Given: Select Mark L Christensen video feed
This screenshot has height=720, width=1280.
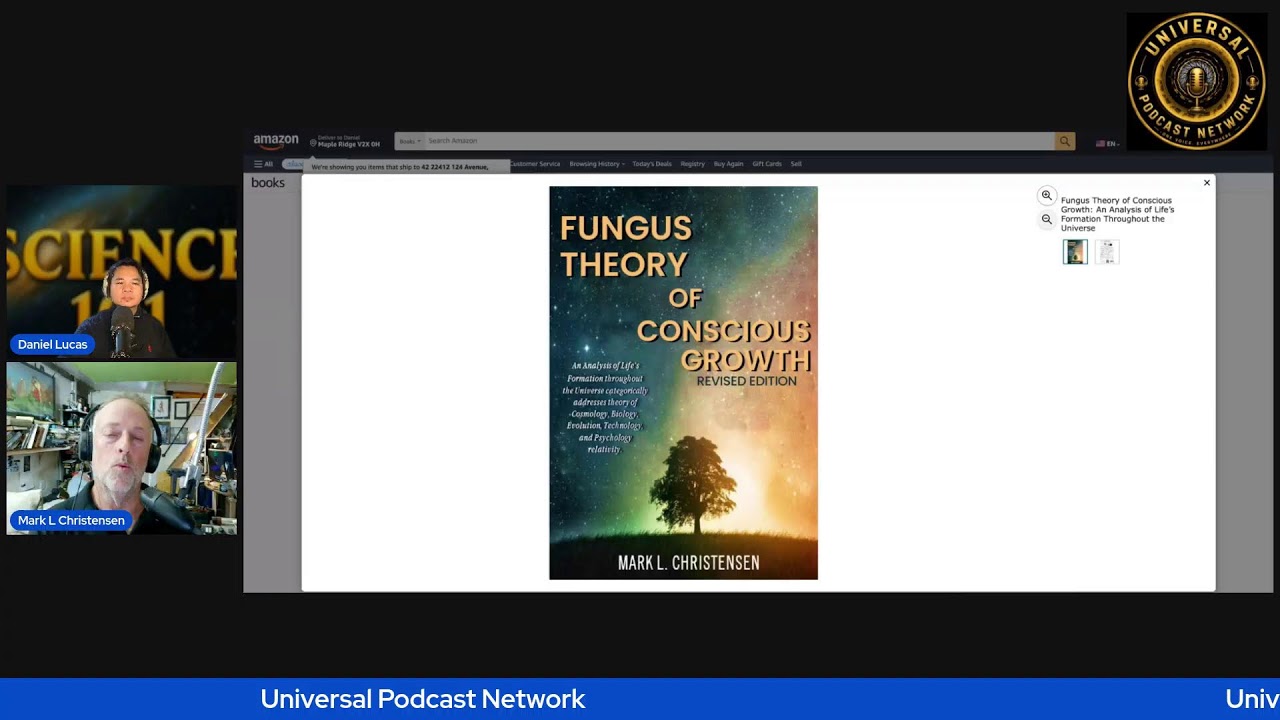Looking at the screenshot, I should point(122,448).
